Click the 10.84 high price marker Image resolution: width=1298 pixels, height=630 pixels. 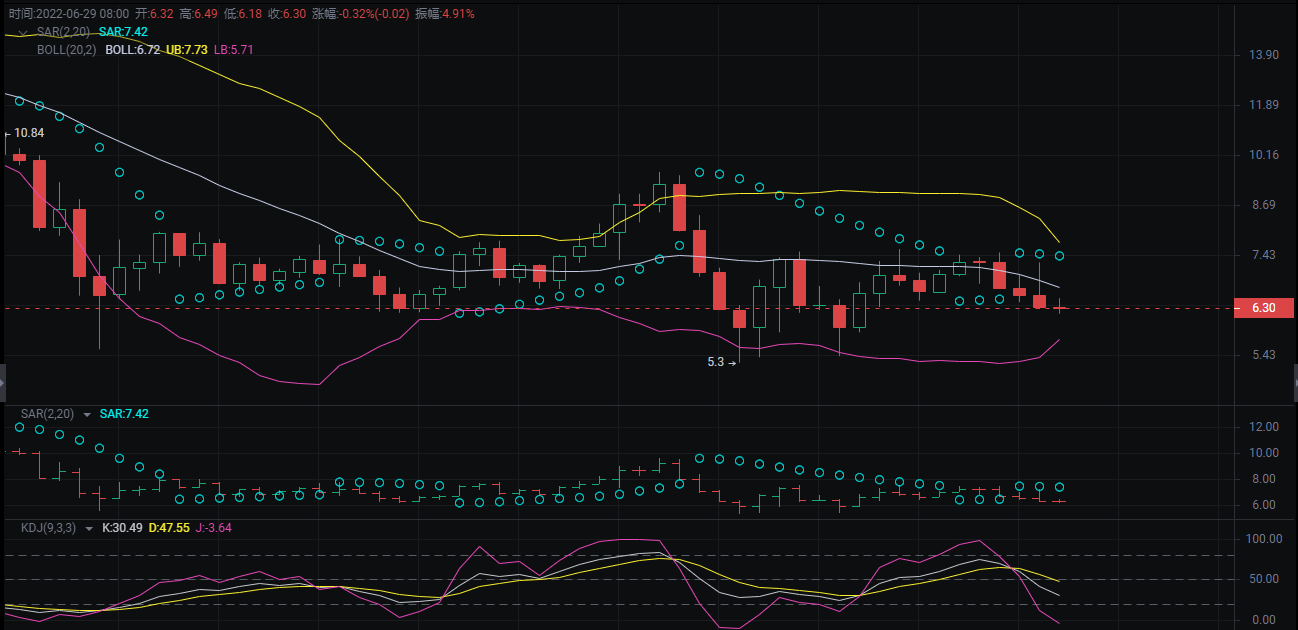[x=29, y=133]
